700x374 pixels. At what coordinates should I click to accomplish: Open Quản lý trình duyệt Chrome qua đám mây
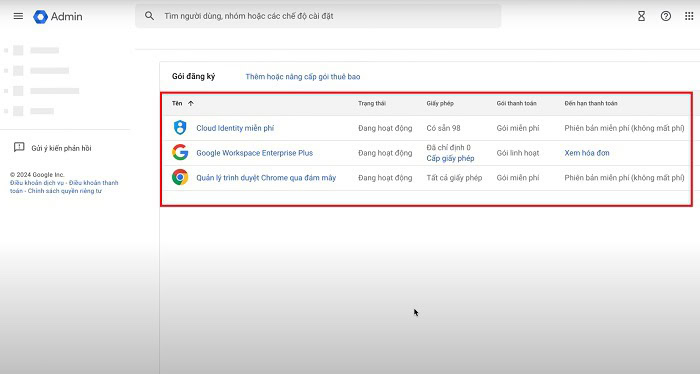point(266,178)
